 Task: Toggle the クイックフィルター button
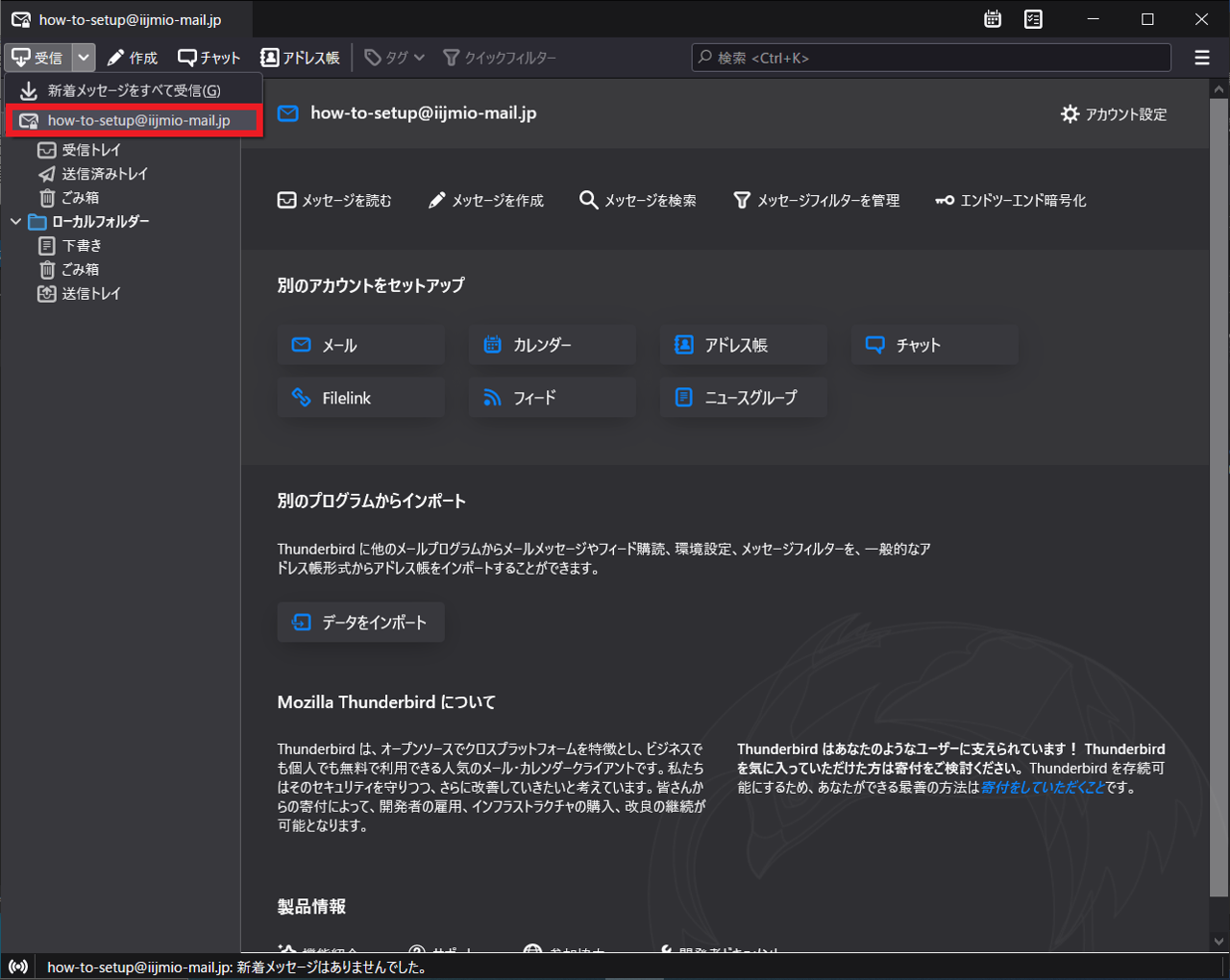coord(500,58)
